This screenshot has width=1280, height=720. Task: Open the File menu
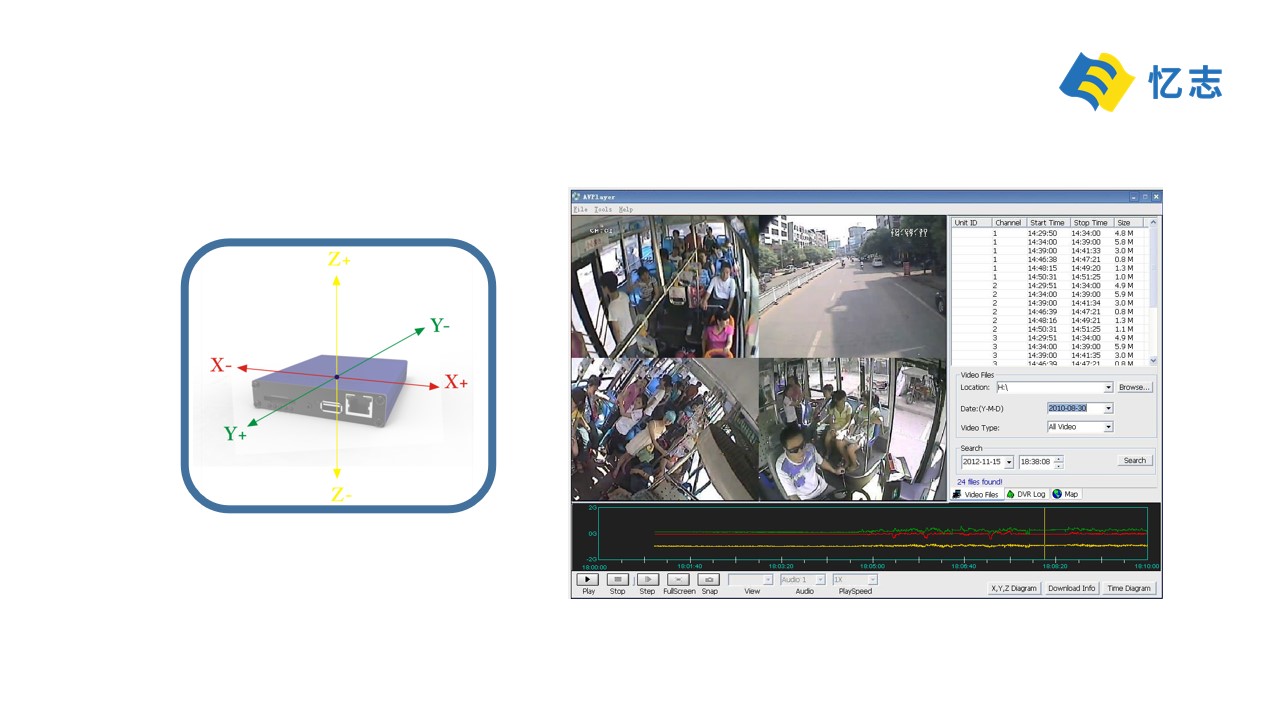pos(580,210)
